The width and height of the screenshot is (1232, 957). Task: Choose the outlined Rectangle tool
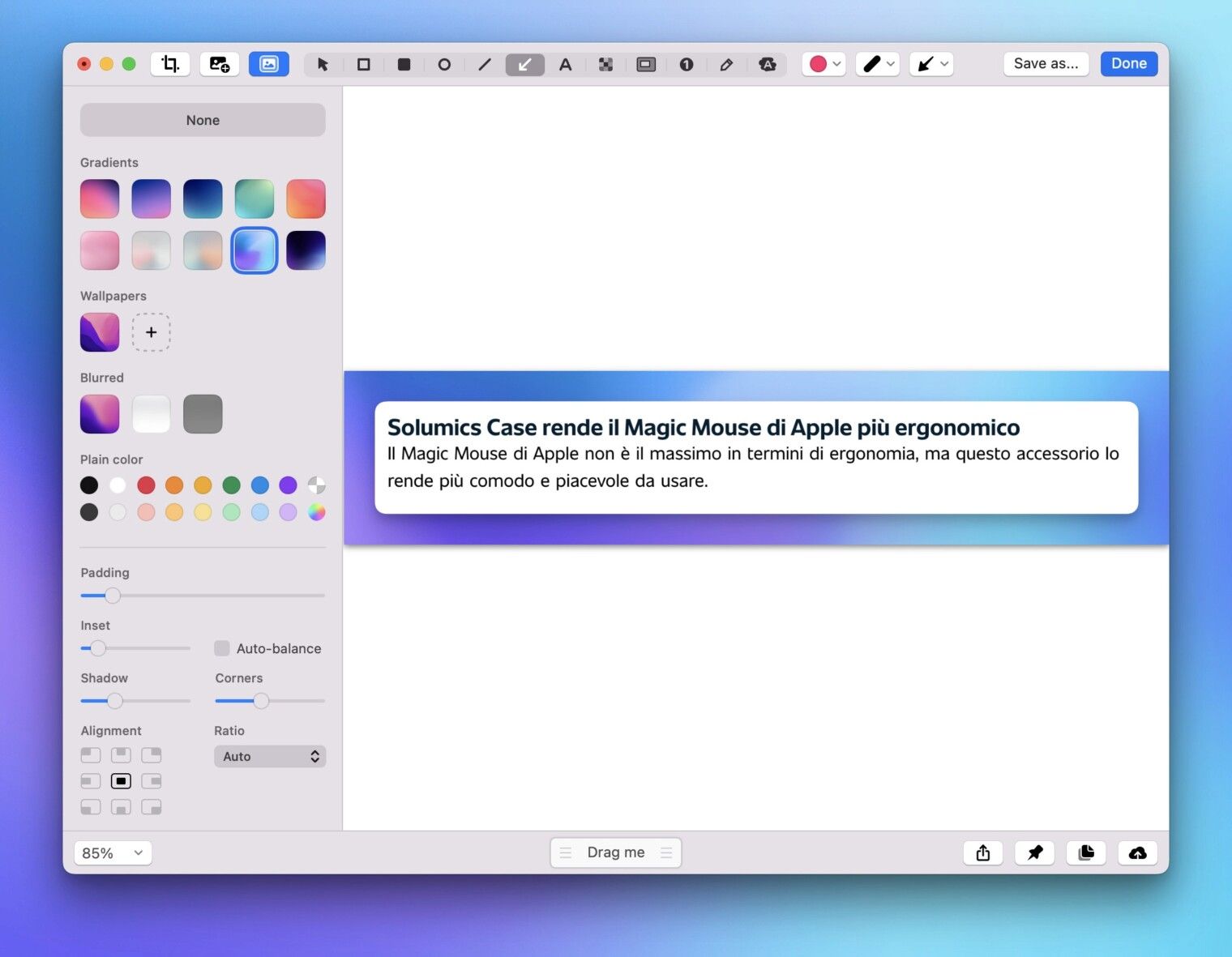point(363,64)
